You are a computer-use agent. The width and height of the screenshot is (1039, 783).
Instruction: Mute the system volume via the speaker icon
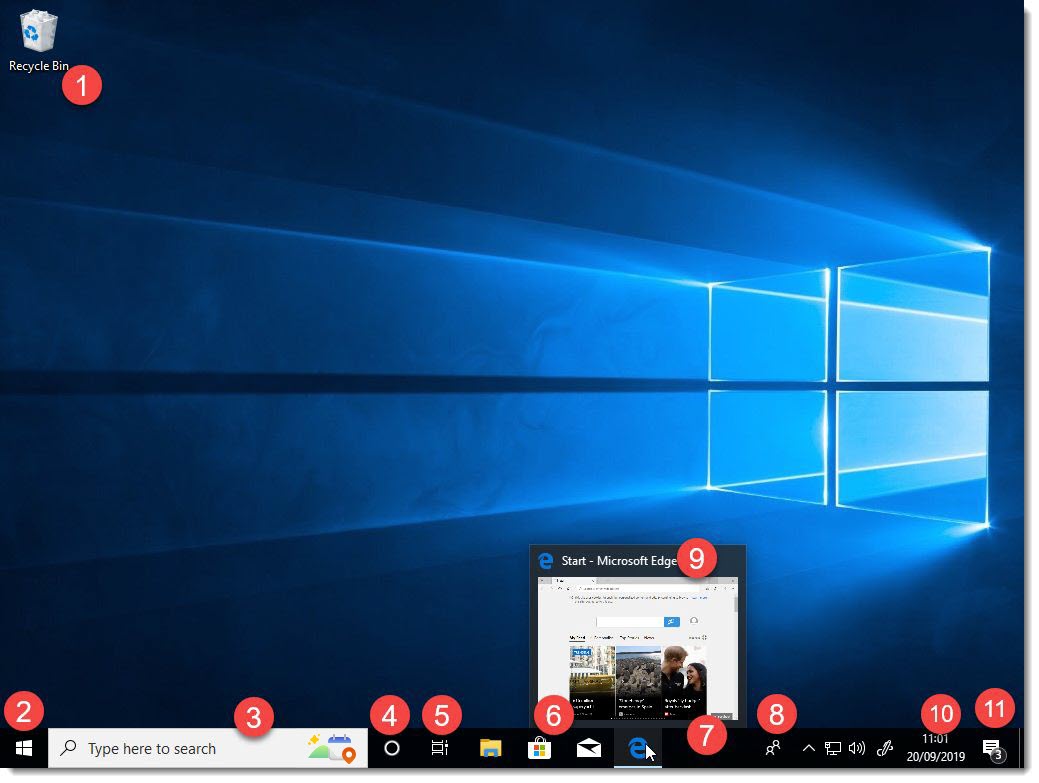857,748
